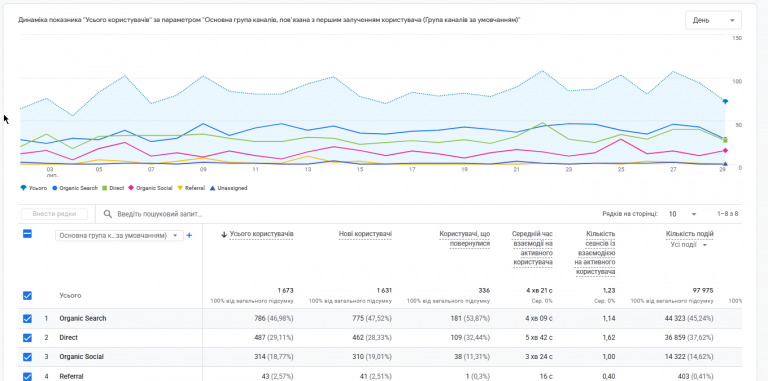This screenshot has height=381, width=768.
Task: Open rows per page dropdown showing 10
Action: 682,214
